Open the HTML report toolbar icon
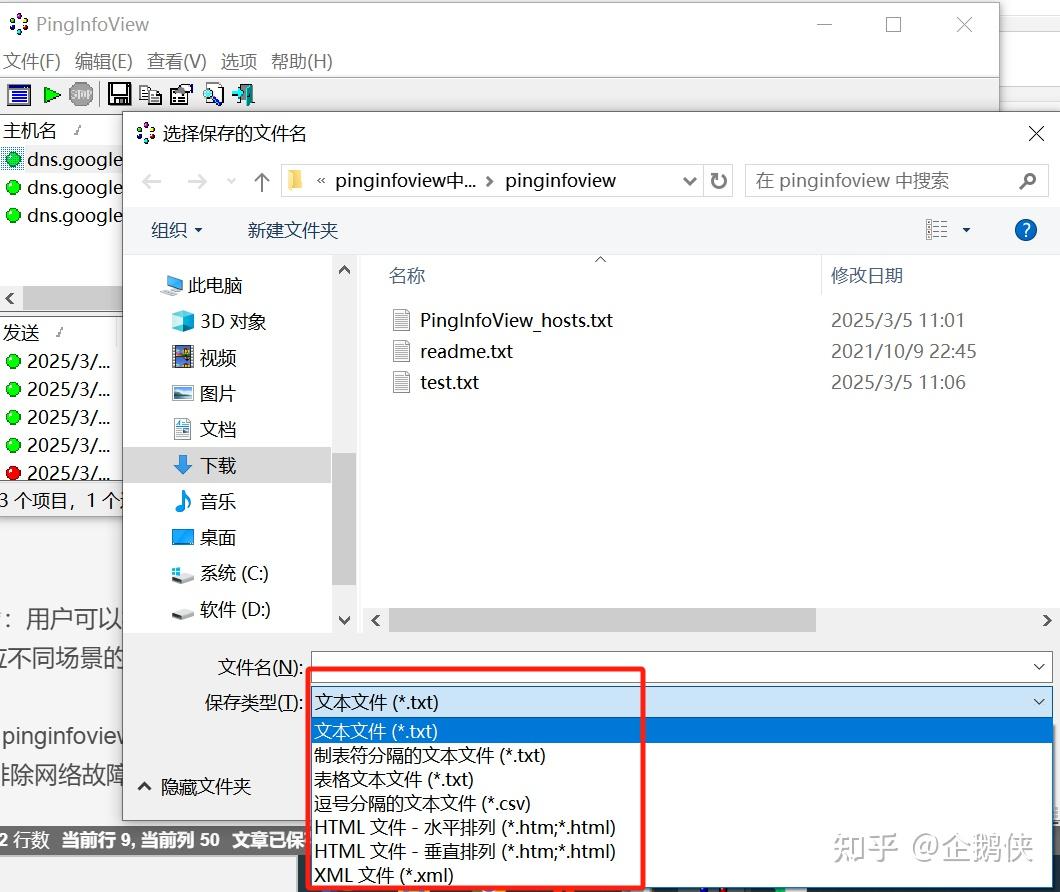Screen dimensions: 1060x892 point(181,95)
